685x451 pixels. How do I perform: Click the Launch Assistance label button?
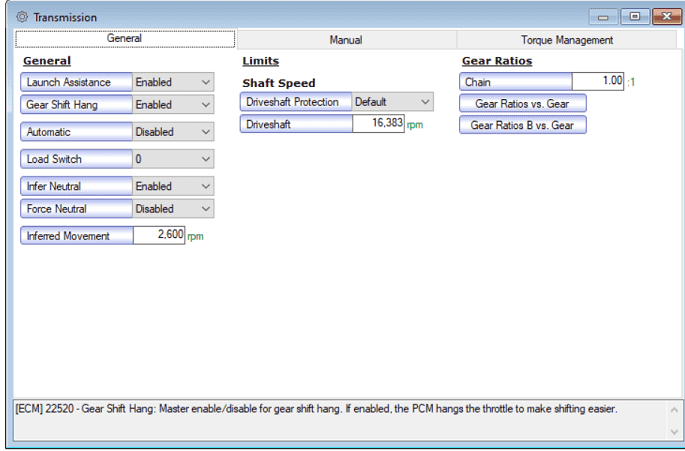(x=76, y=82)
